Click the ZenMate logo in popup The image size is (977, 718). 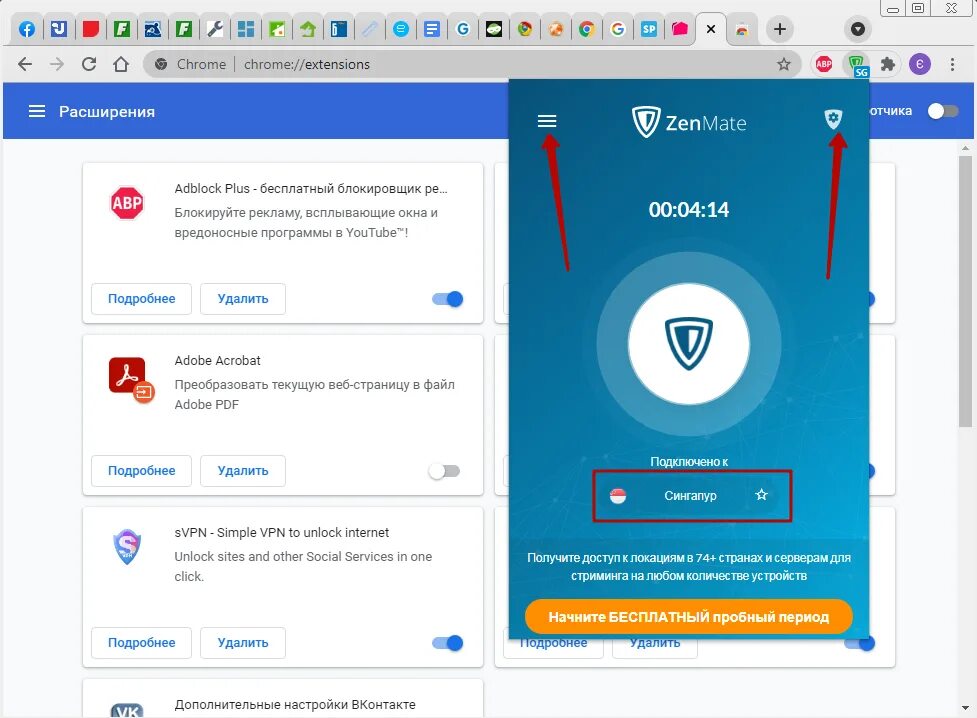[x=689, y=122]
